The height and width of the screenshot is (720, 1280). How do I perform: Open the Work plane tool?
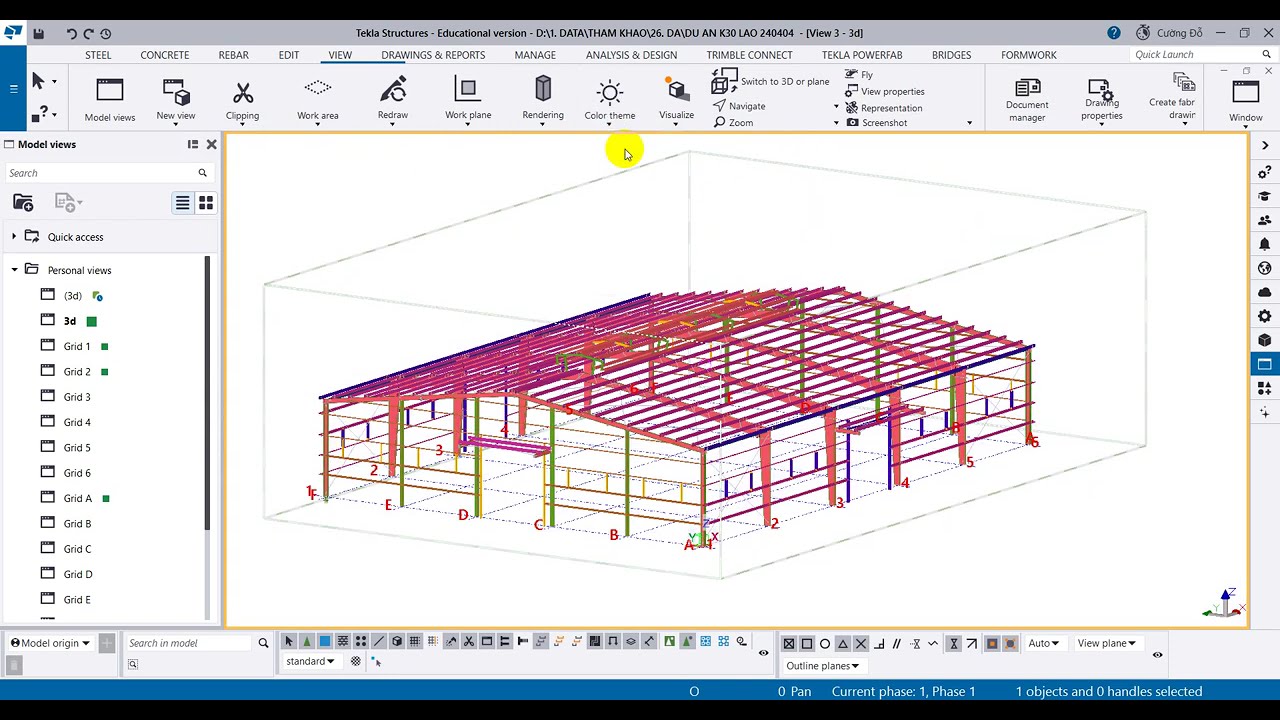(468, 100)
